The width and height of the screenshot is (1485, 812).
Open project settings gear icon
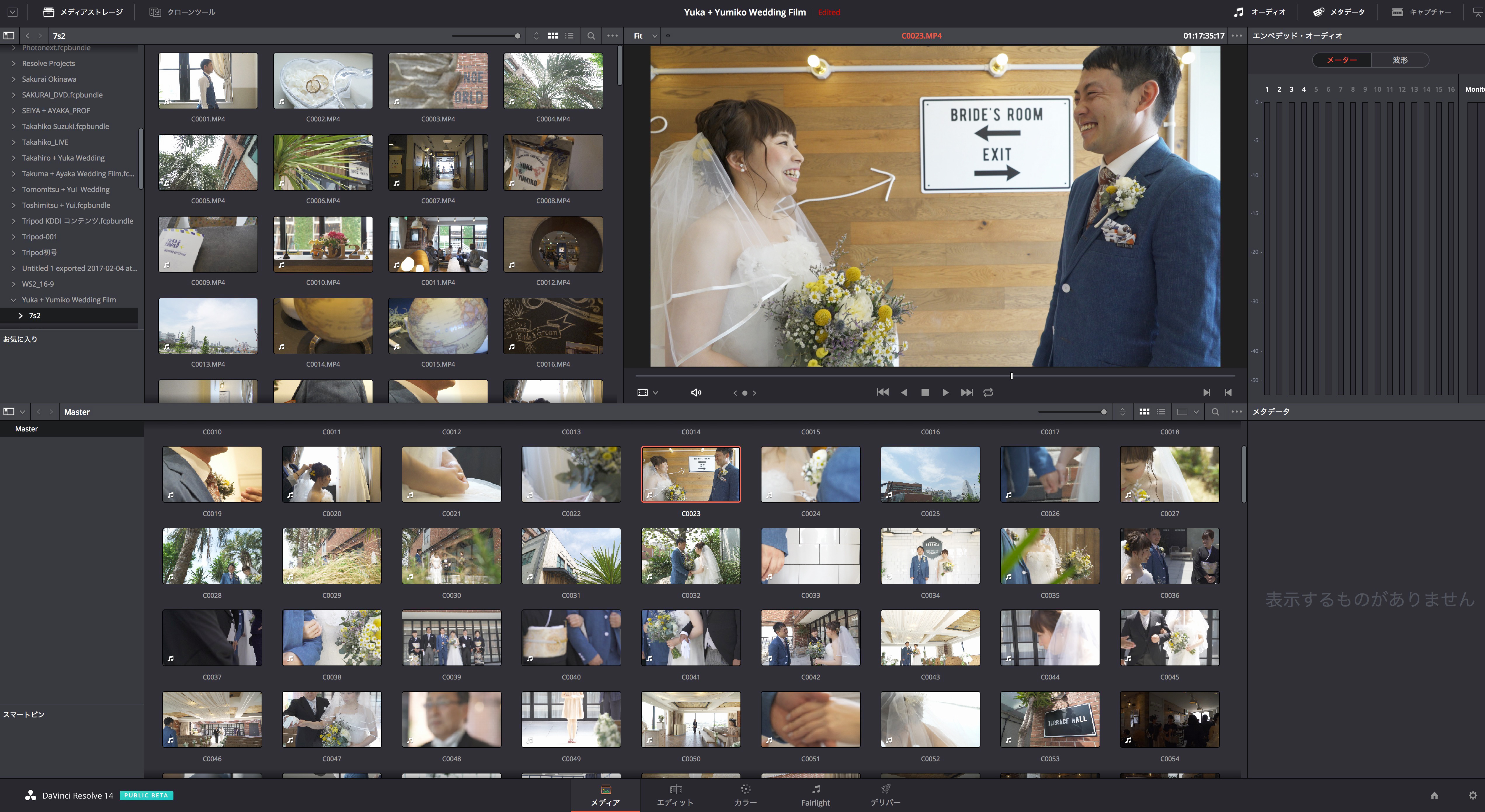click(1472, 795)
